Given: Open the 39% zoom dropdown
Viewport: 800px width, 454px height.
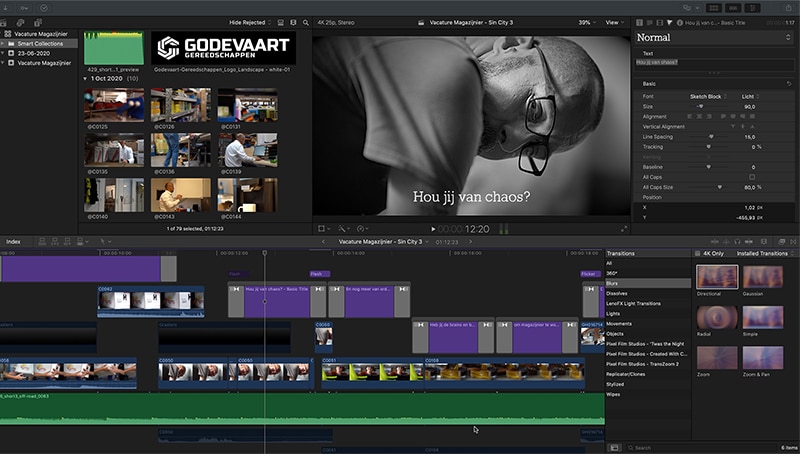Looking at the screenshot, I should pos(587,22).
